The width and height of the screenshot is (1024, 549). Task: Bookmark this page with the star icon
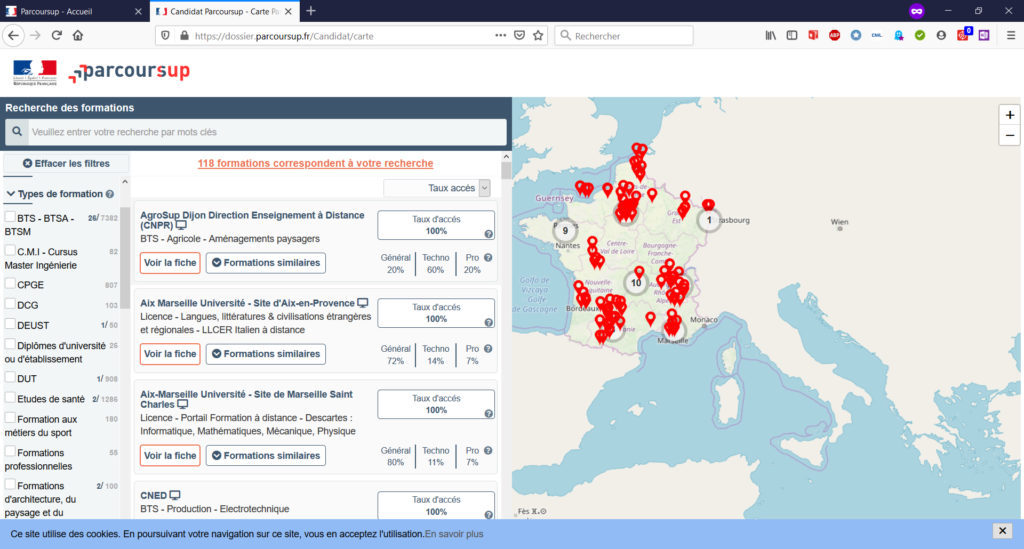(538, 36)
